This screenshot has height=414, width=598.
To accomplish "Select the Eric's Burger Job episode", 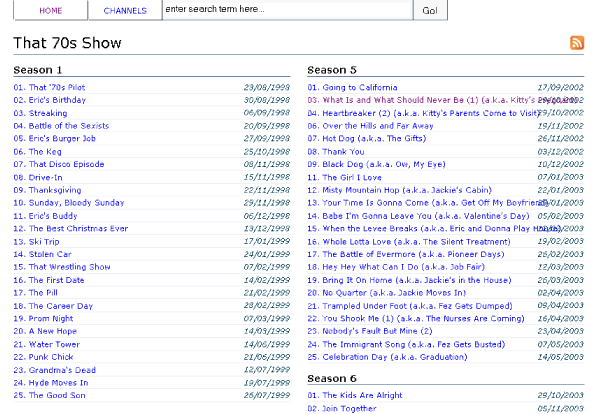I will (55, 138).
